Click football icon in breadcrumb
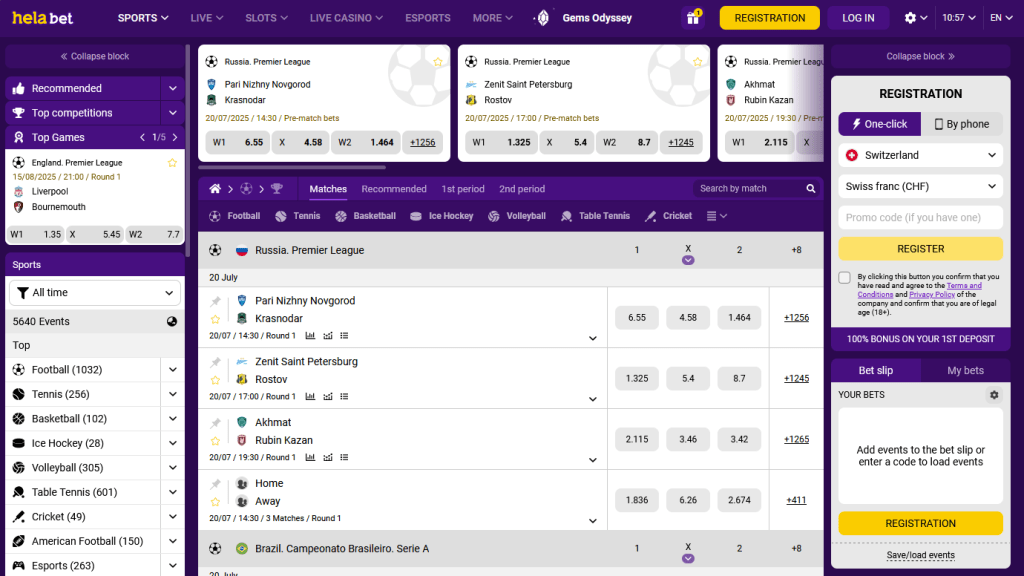1024x576 pixels. tap(246, 189)
